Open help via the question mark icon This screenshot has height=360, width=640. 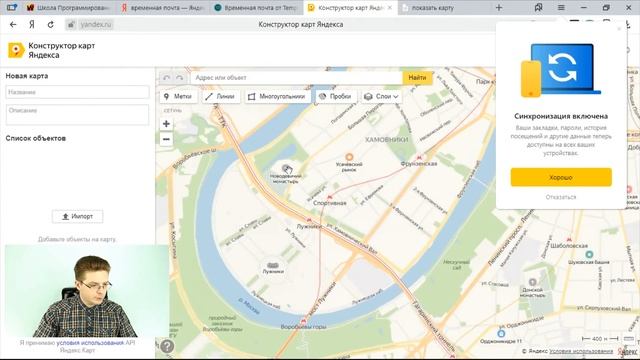(167, 346)
